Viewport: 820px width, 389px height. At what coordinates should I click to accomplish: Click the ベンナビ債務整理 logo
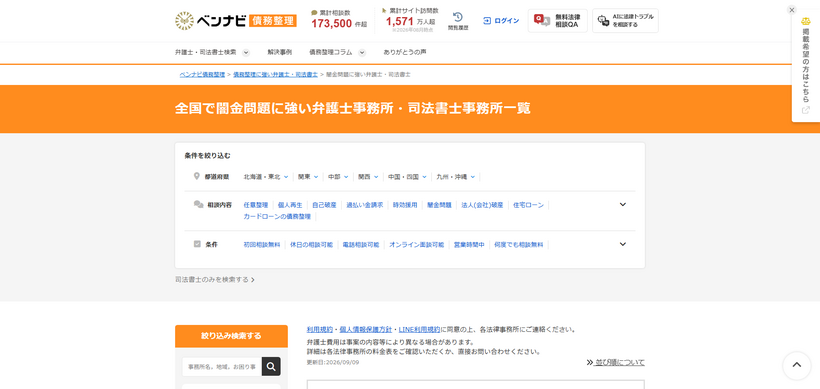point(236,21)
